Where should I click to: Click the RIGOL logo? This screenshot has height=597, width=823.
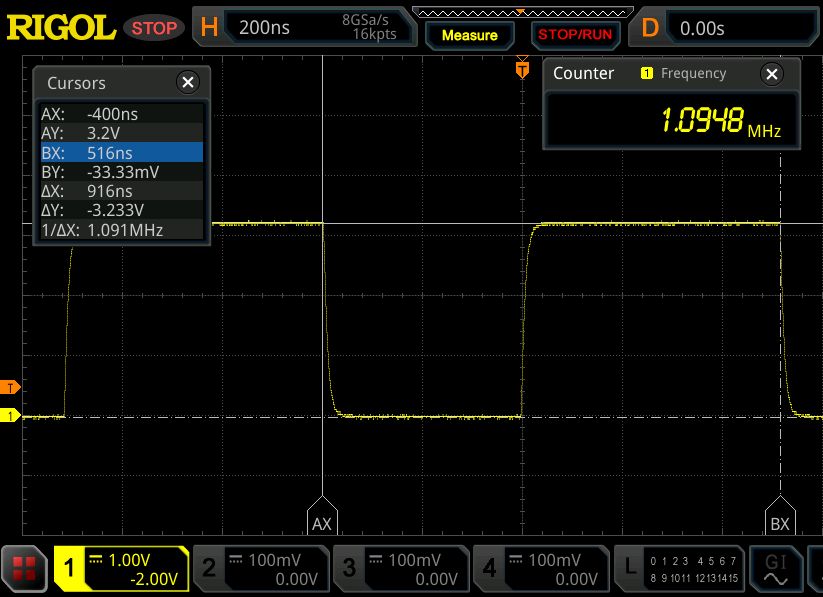click(61, 27)
